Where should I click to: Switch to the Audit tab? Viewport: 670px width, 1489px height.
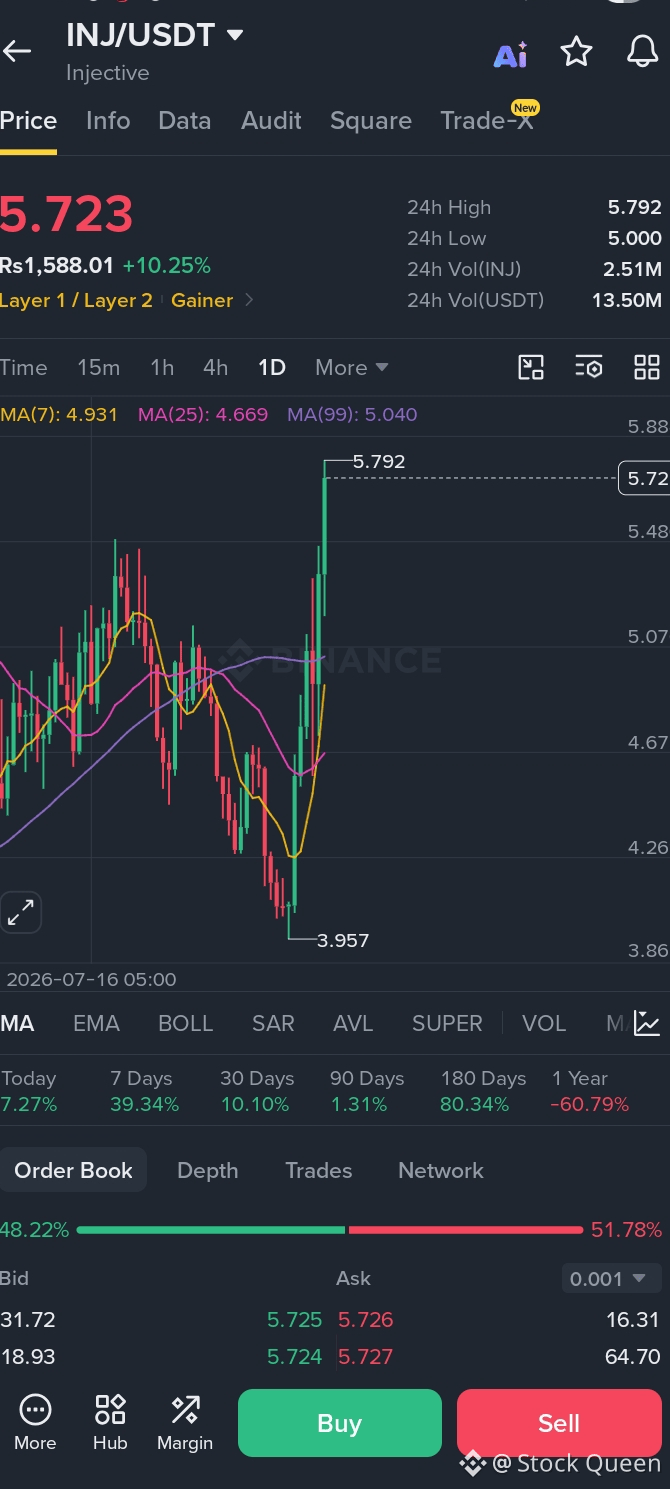tap(271, 121)
